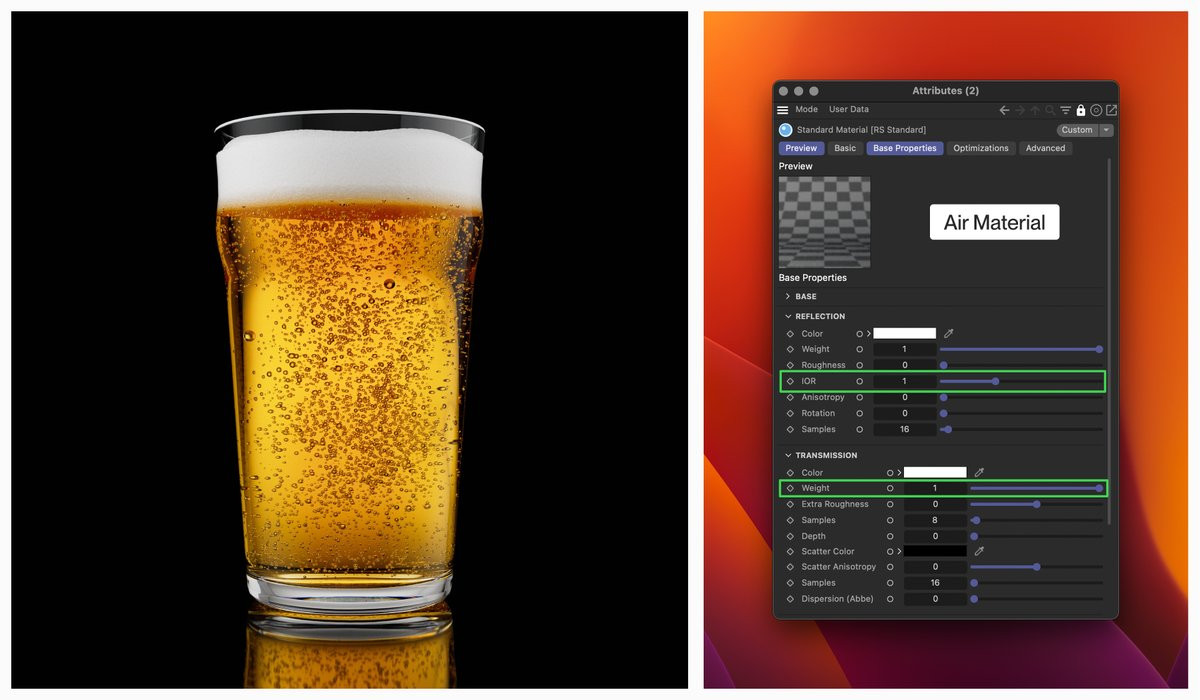The image size is (1200, 700).
Task: Toggle keyframe diamond for Scatter Color
Action: [789, 551]
